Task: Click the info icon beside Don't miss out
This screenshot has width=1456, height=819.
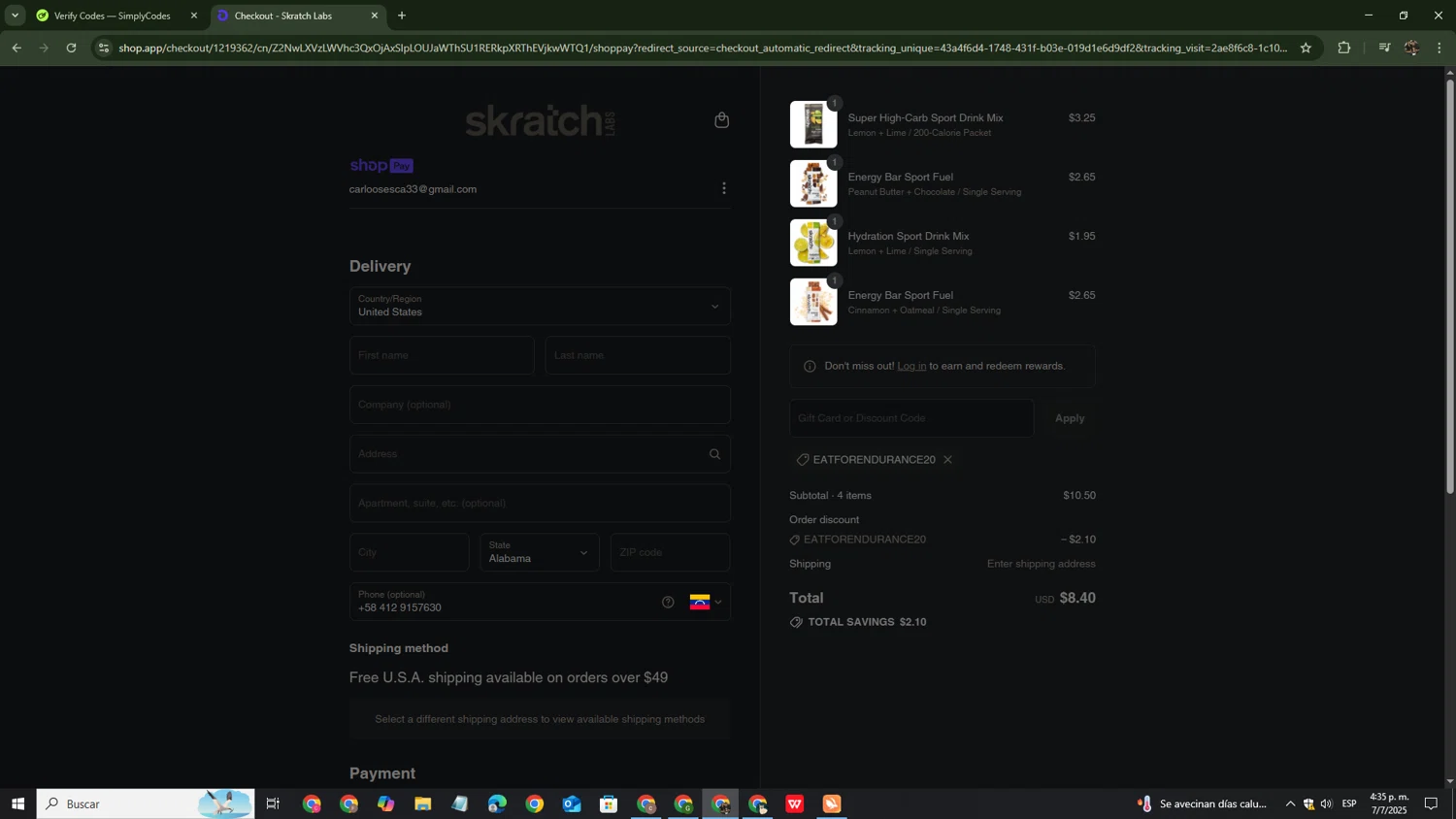Action: point(810,366)
